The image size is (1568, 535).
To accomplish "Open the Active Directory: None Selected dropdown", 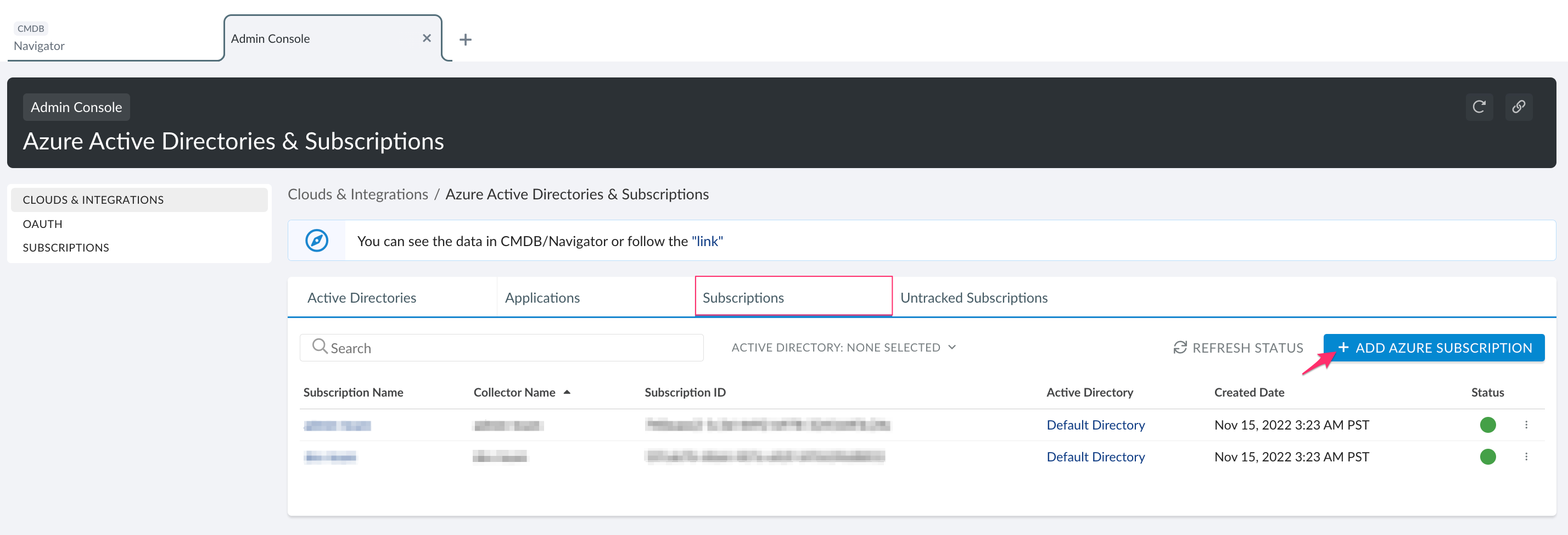I will coord(843,347).
